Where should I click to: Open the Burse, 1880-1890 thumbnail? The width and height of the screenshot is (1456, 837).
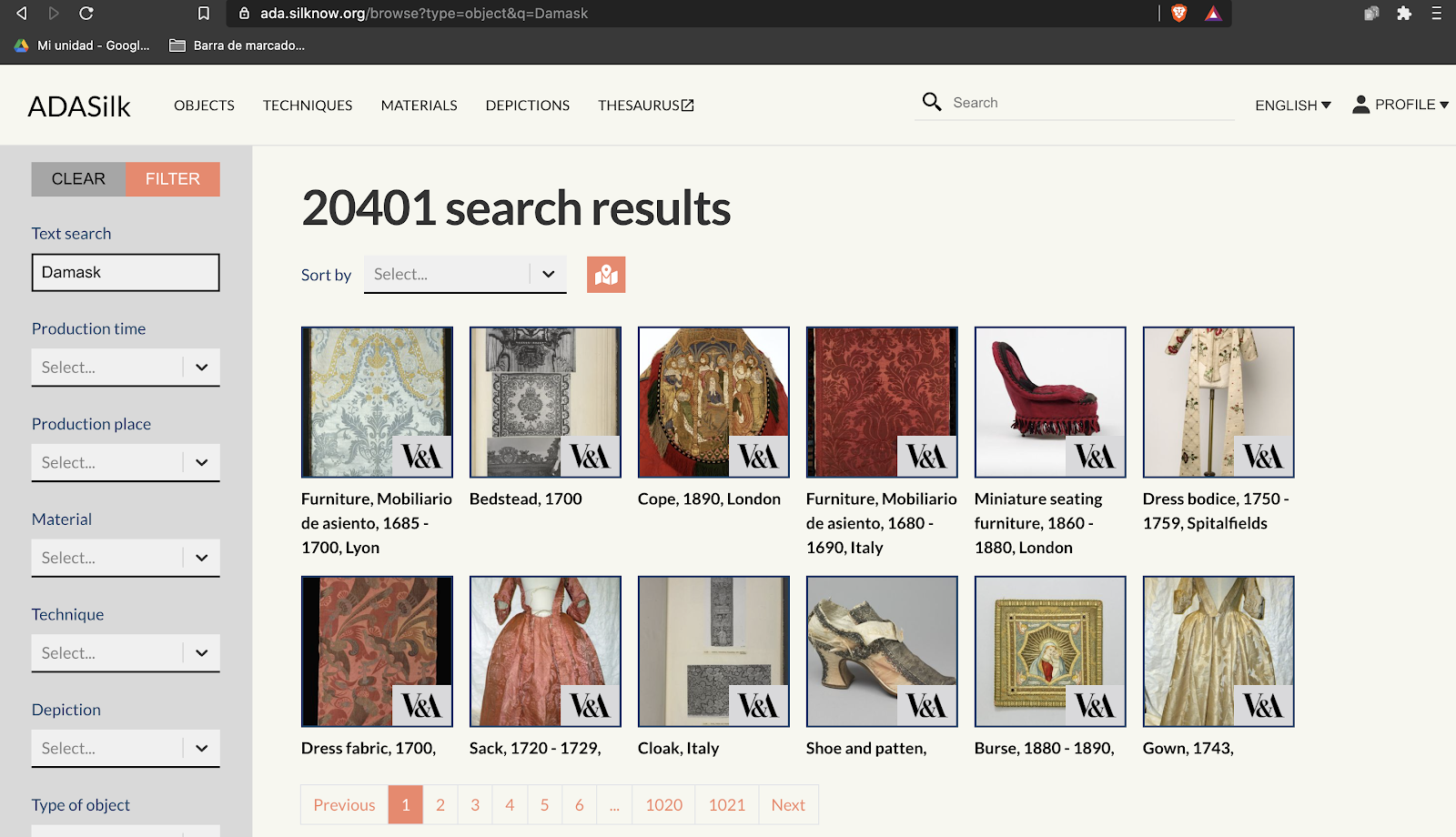(x=1050, y=651)
